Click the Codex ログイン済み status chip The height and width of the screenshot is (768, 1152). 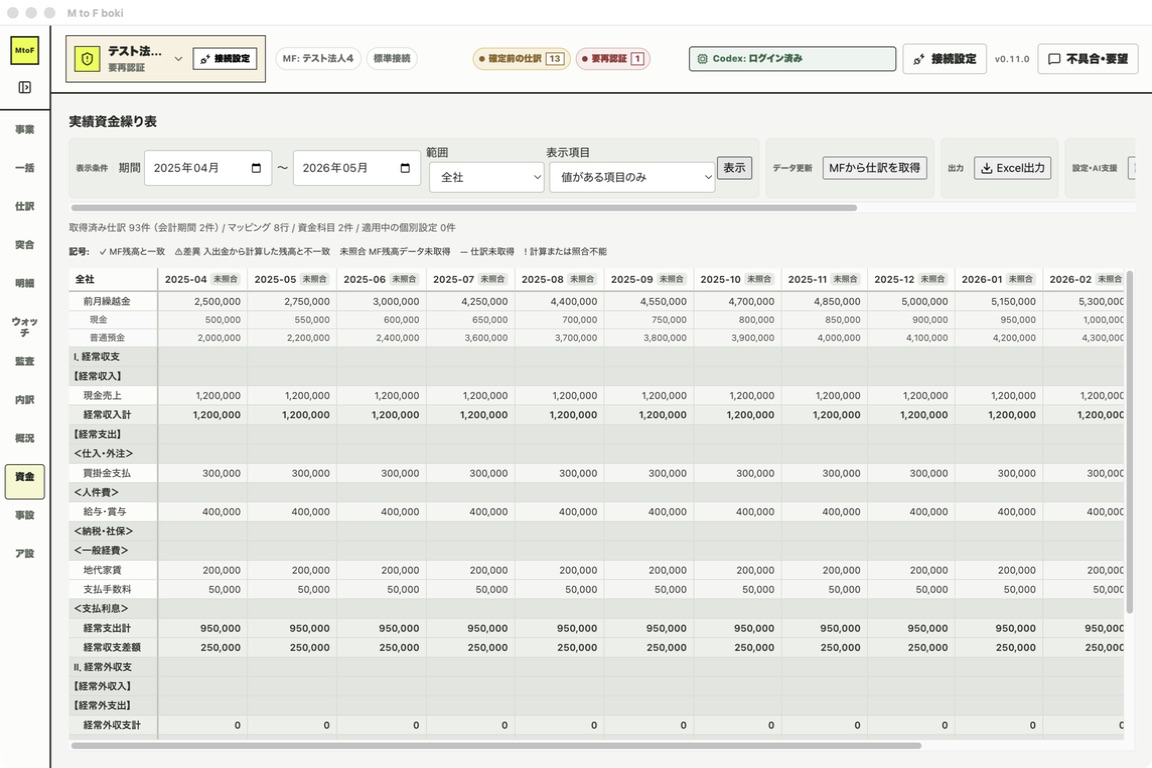click(792, 59)
